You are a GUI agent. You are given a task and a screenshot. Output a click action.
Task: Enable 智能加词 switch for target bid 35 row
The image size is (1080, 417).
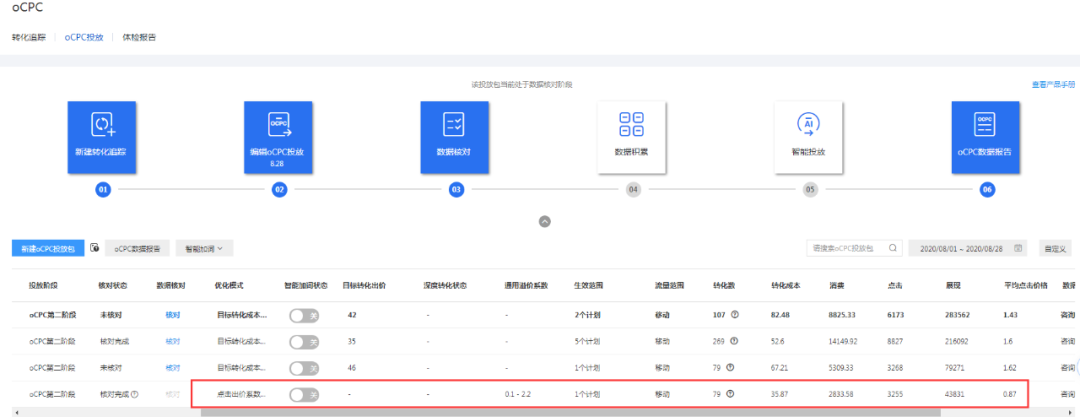[303, 341]
